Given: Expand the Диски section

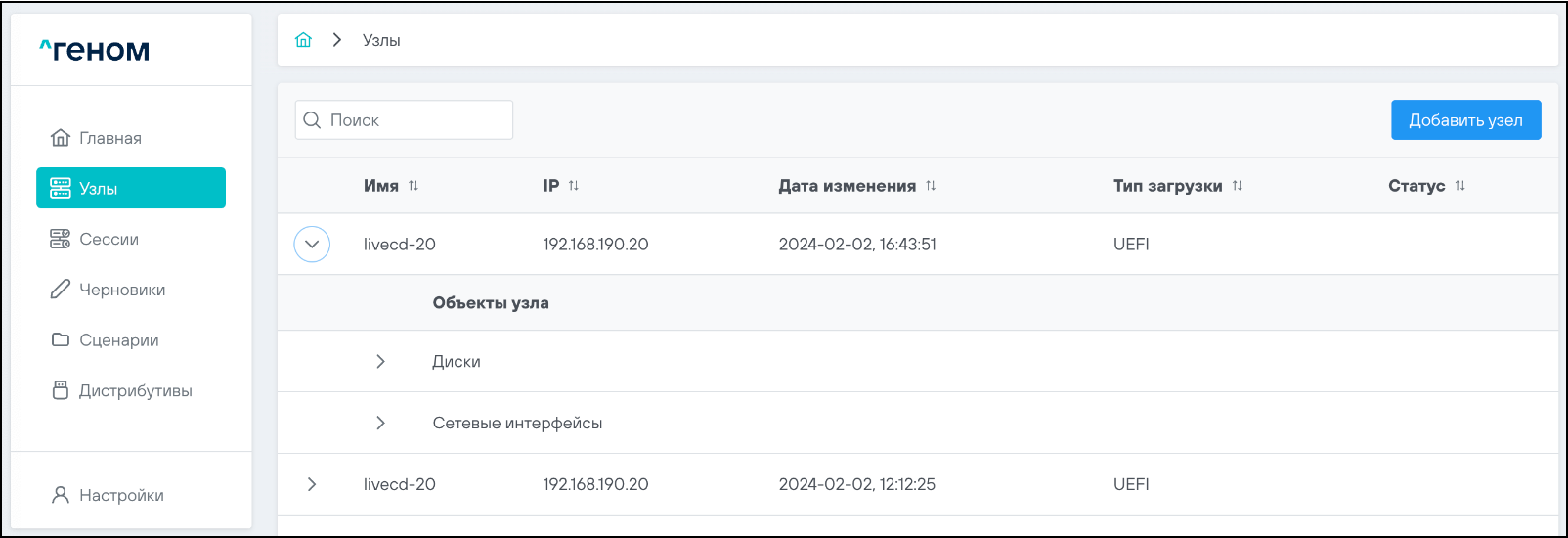Looking at the screenshot, I should [x=380, y=362].
